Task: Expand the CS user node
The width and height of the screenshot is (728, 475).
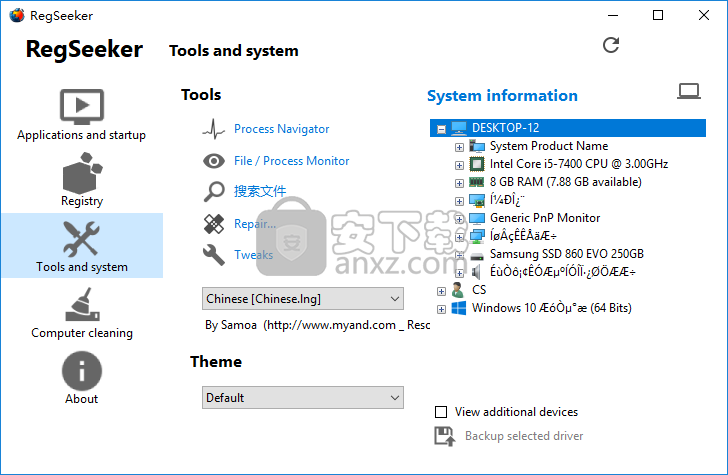Action: pyautogui.click(x=441, y=292)
